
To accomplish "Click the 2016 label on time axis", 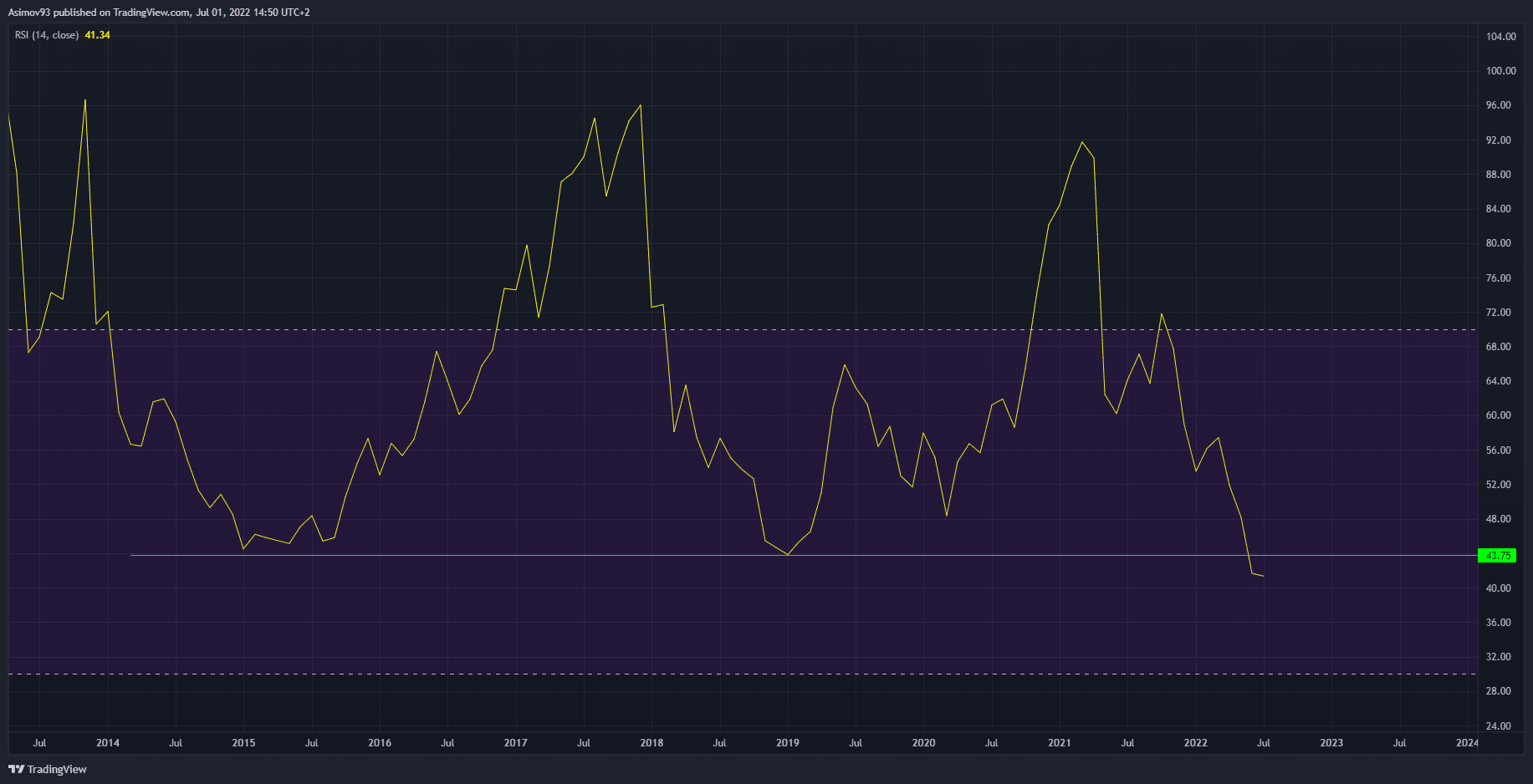I will pos(380,743).
